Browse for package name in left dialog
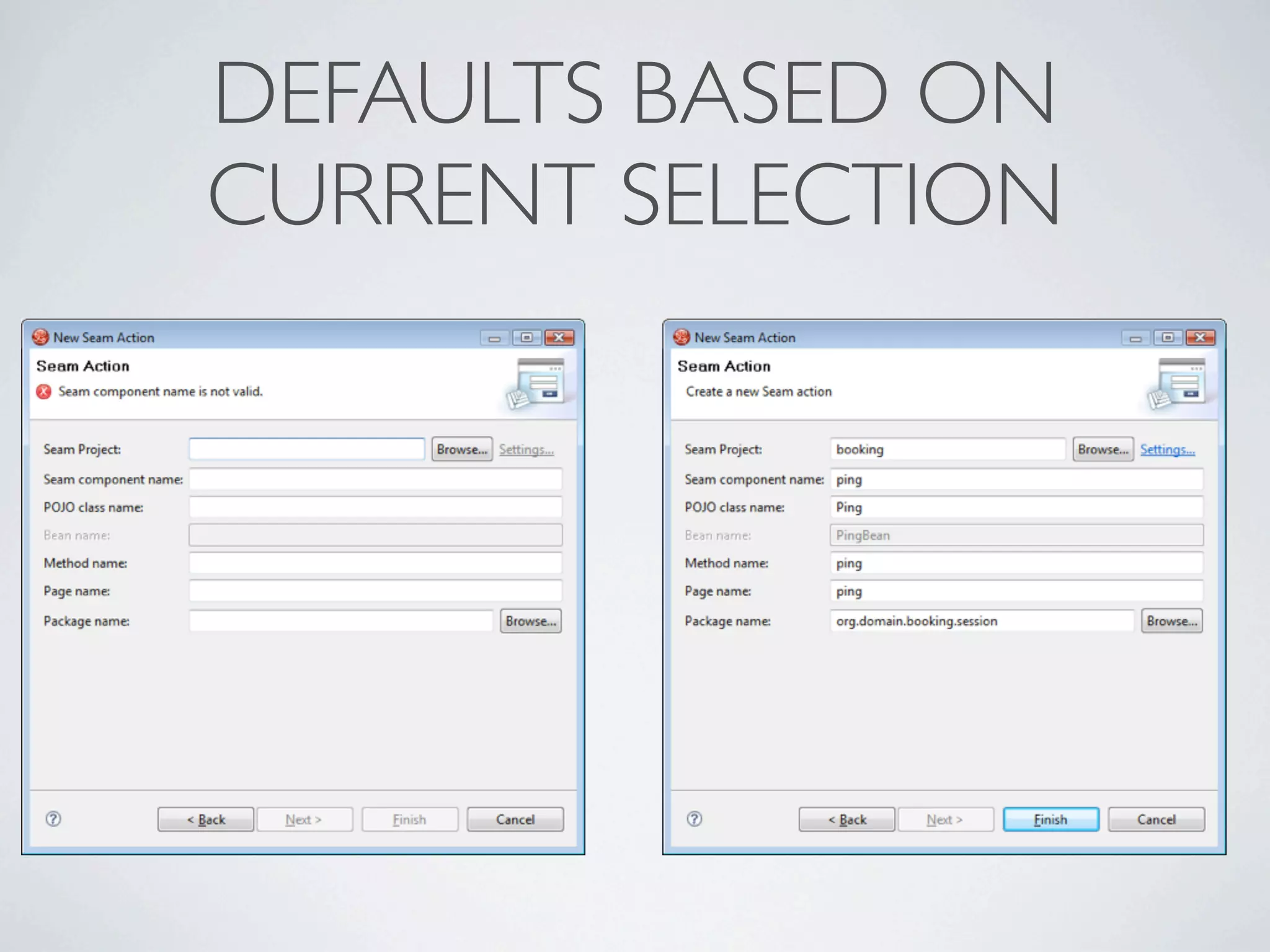The height and width of the screenshot is (952, 1270). pos(530,621)
